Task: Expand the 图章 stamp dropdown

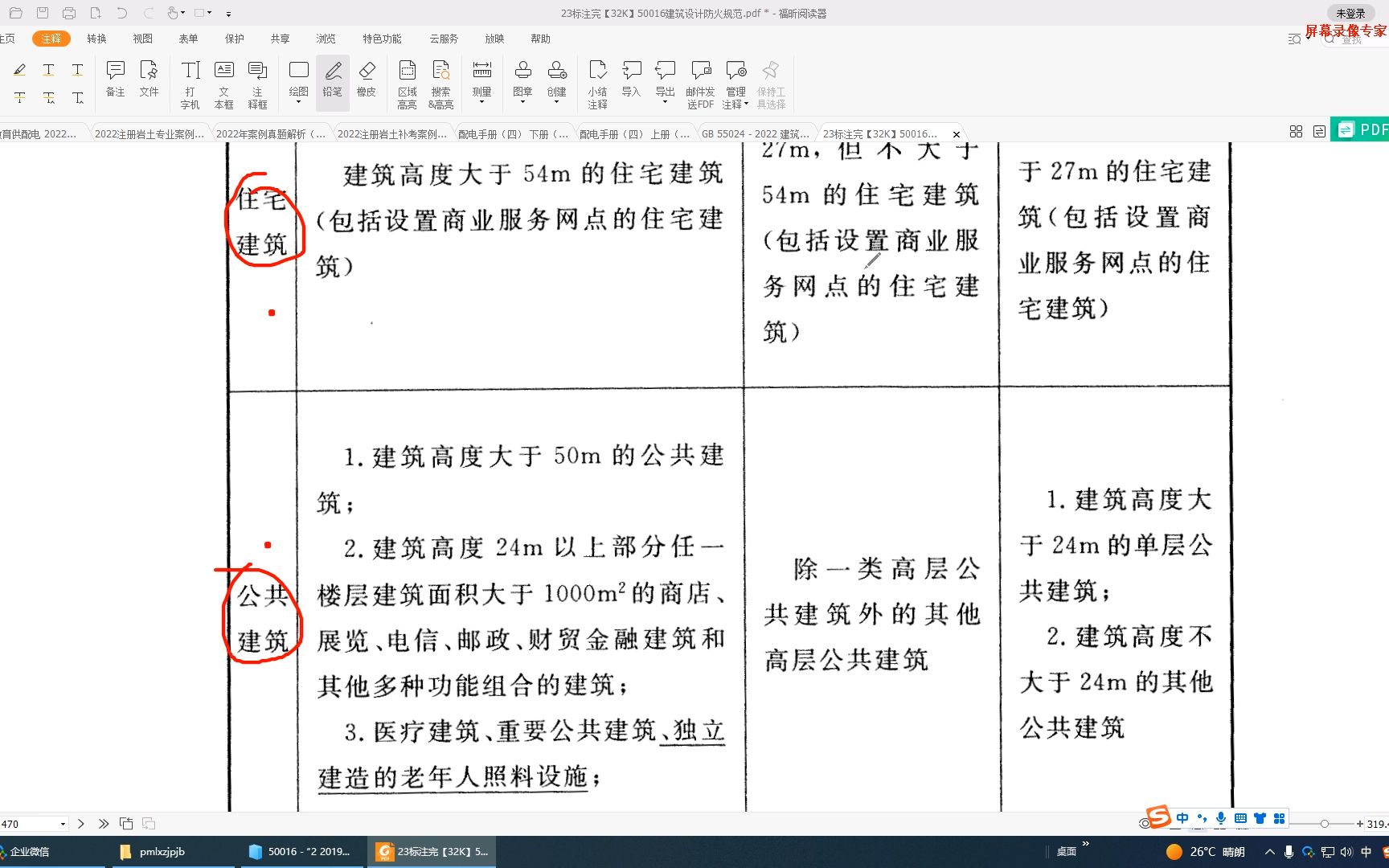Action: click(522, 102)
